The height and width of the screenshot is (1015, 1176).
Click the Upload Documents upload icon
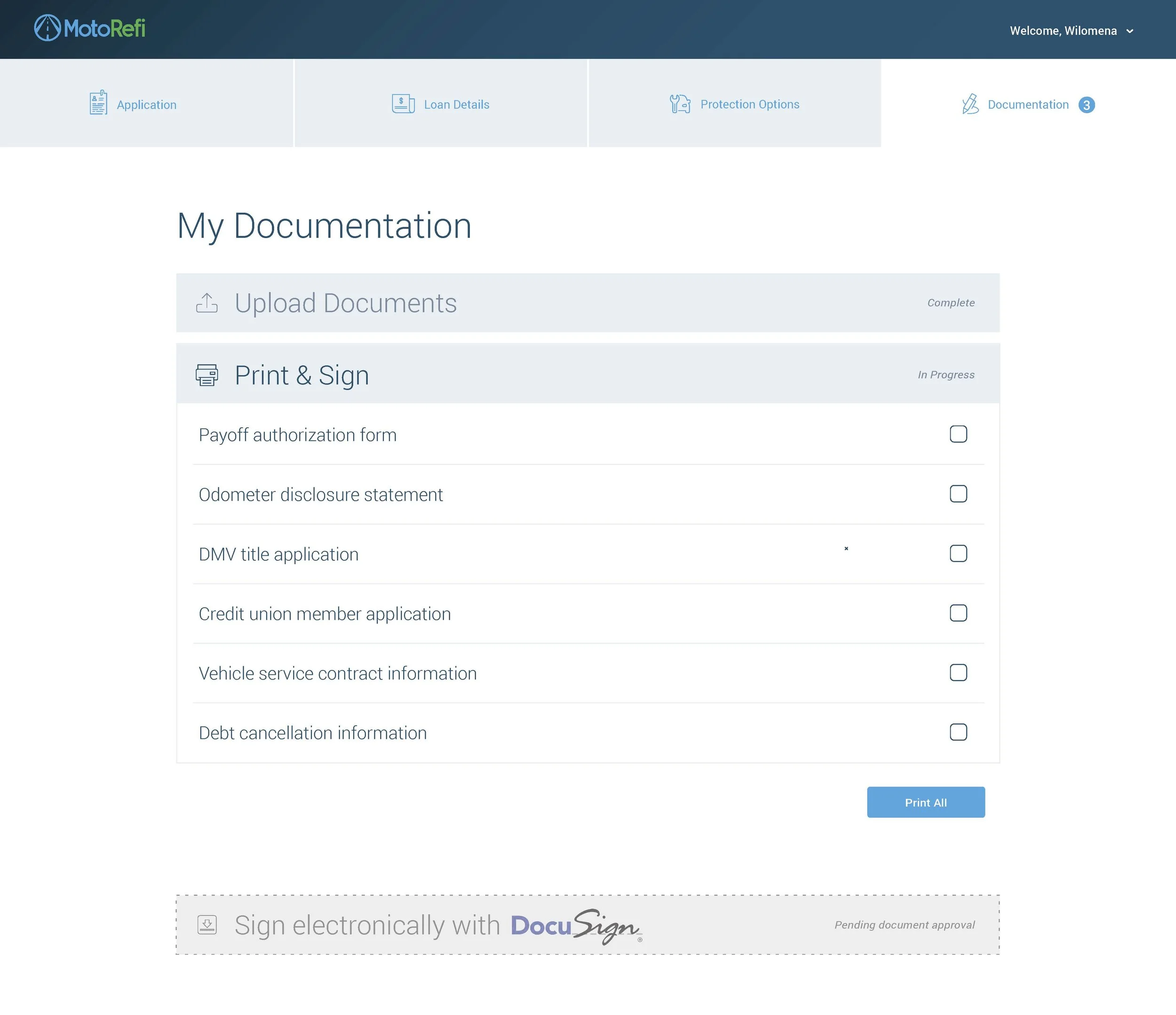coord(207,303)
